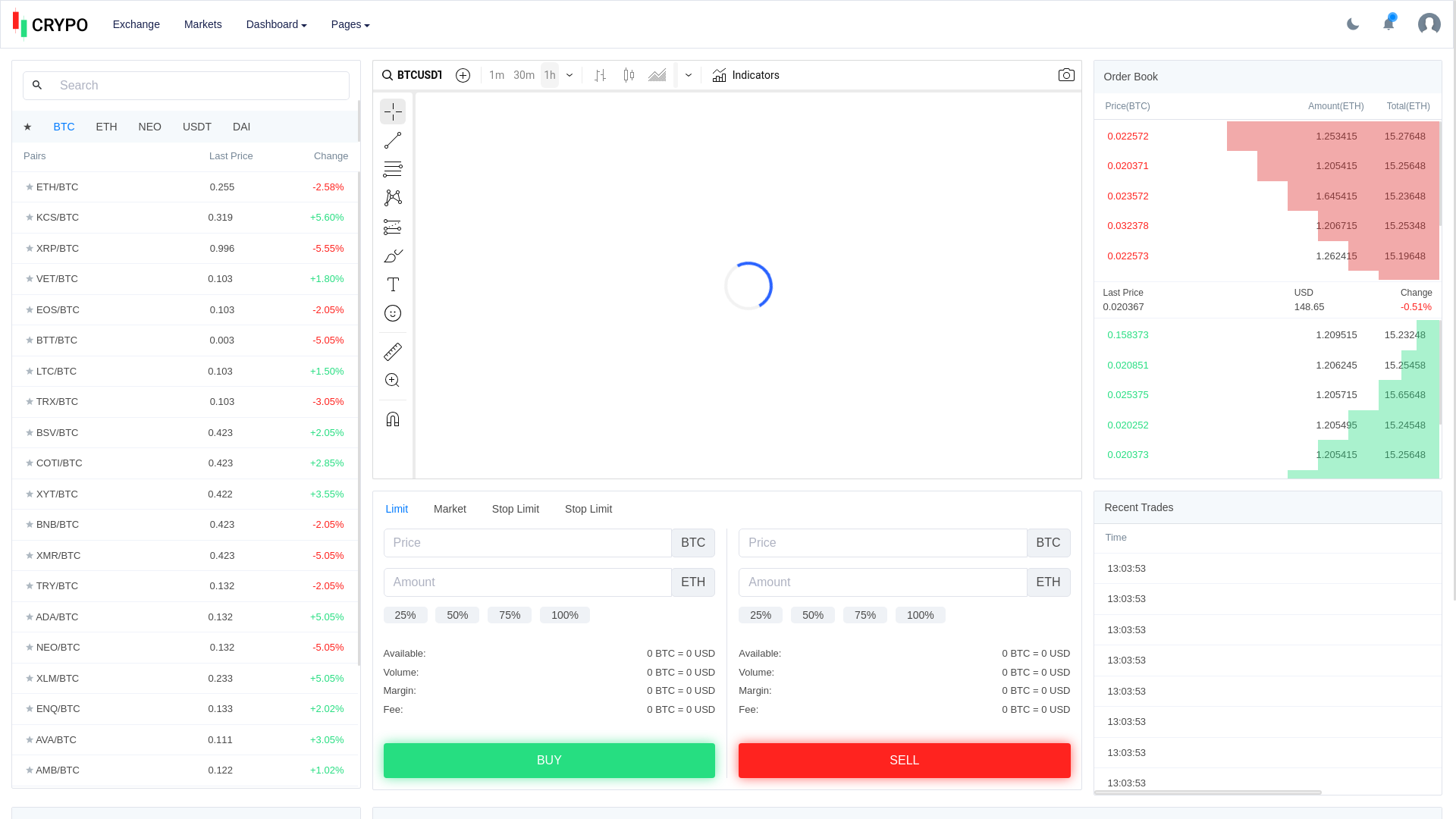Choose 50% in the buy form

click(457, 615)
